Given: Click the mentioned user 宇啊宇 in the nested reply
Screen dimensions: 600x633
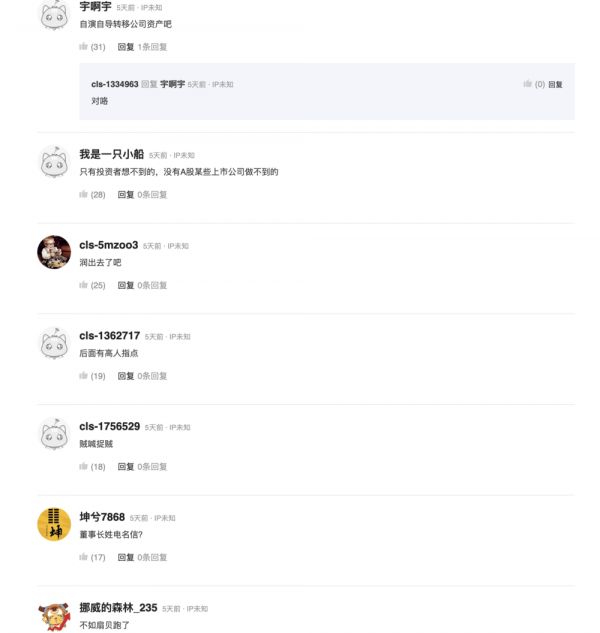Looking at the screenshot, I should coord(172,85).
